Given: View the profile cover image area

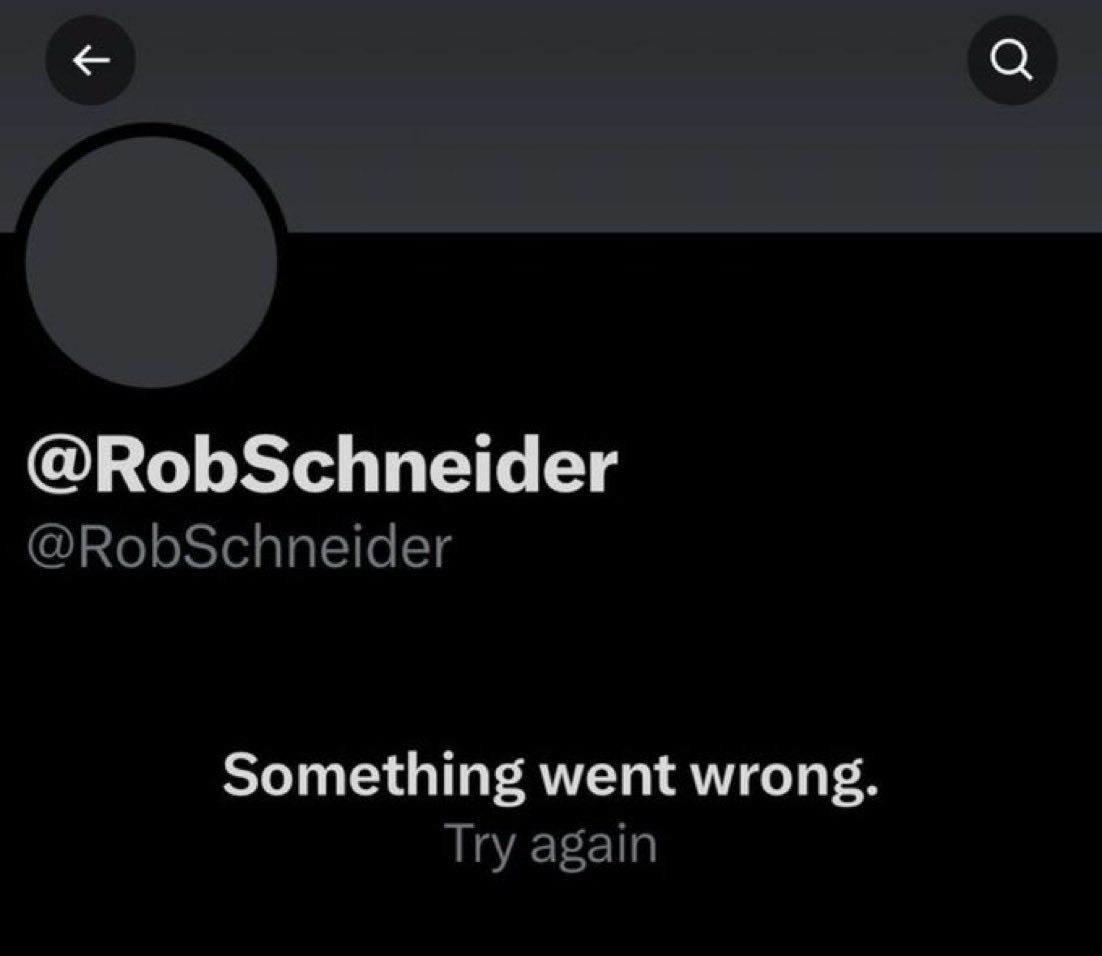Looking at the screenshot, I should coord(551,116).
